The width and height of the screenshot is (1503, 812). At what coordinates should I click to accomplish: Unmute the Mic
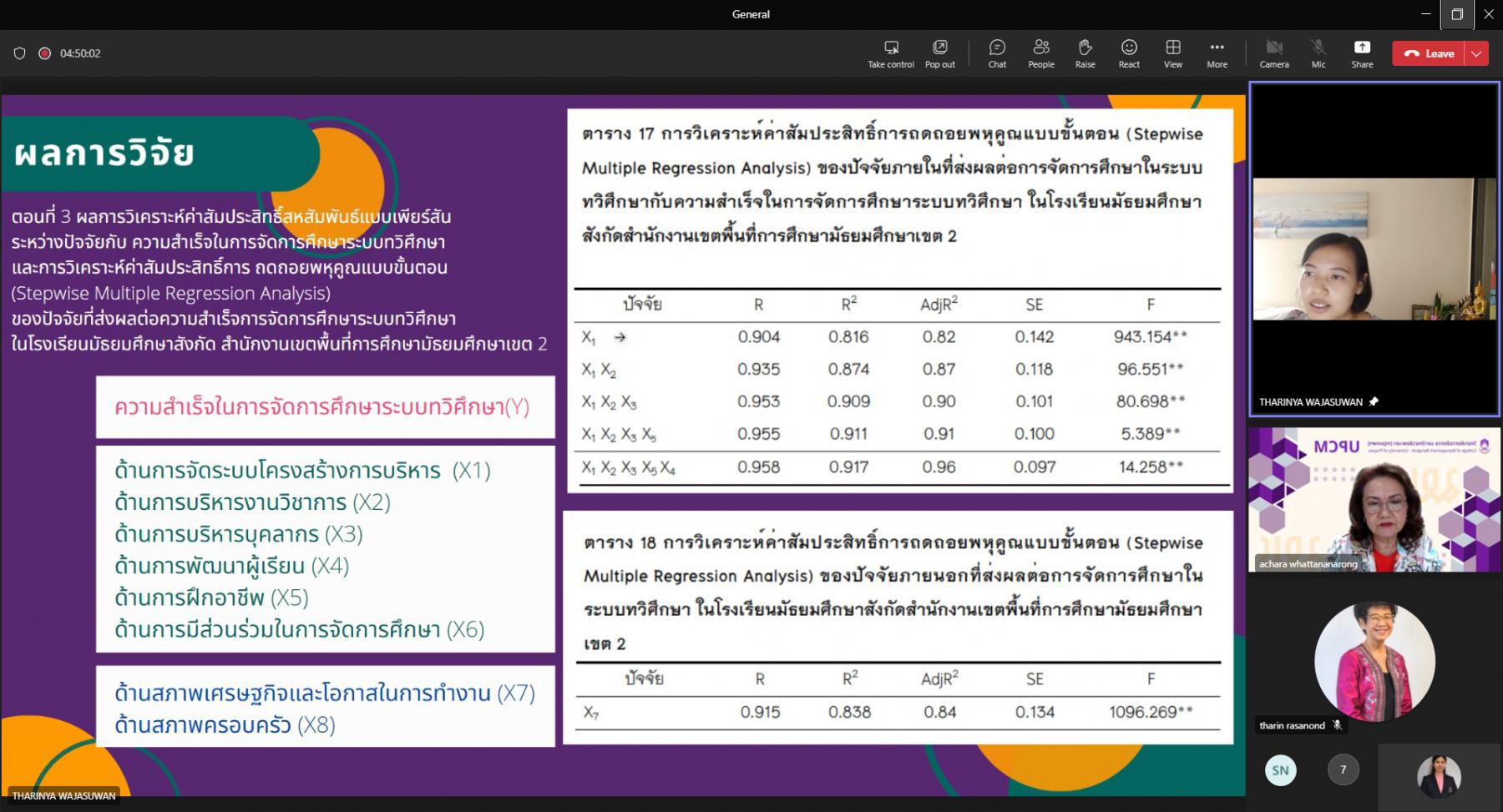click(x=1318, y=53)
